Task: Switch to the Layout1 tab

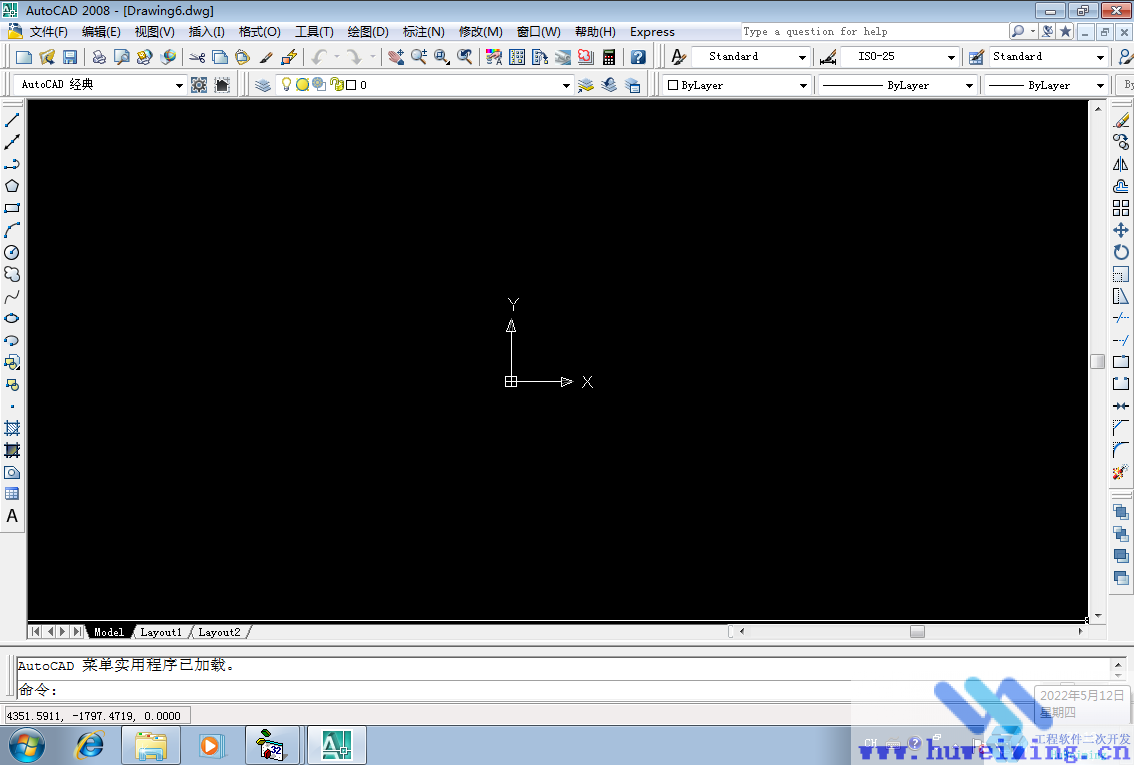Action: (161, 632)
